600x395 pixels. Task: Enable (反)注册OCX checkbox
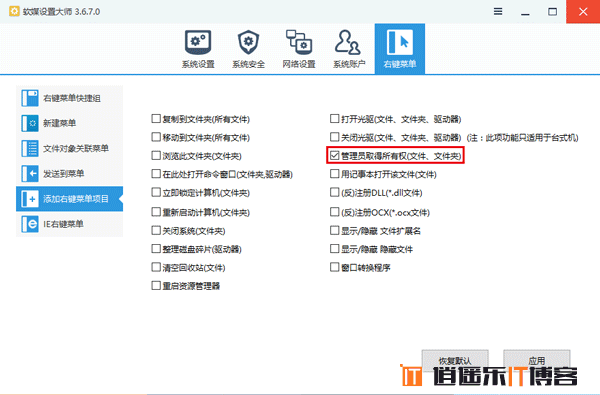point(334,212)
